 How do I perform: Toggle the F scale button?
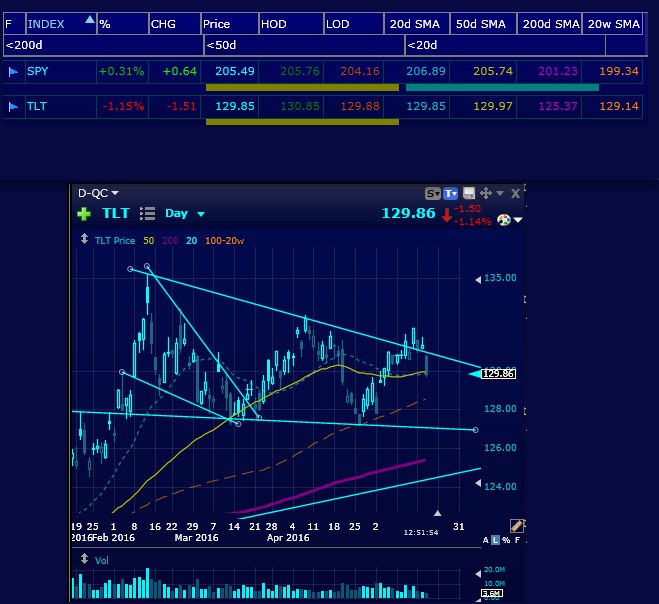pos(517,540)
